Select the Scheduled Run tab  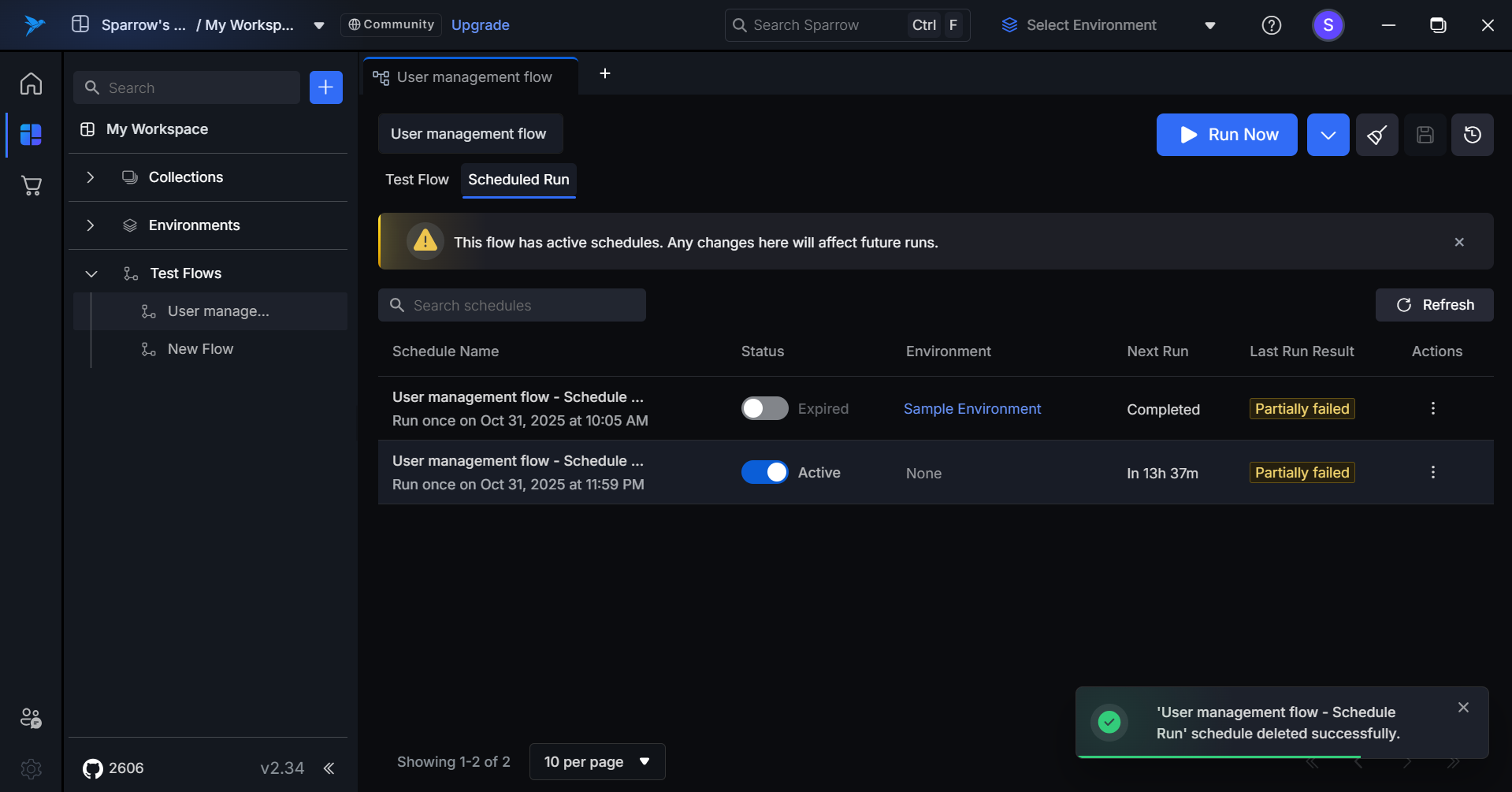[x=518, y=180]
